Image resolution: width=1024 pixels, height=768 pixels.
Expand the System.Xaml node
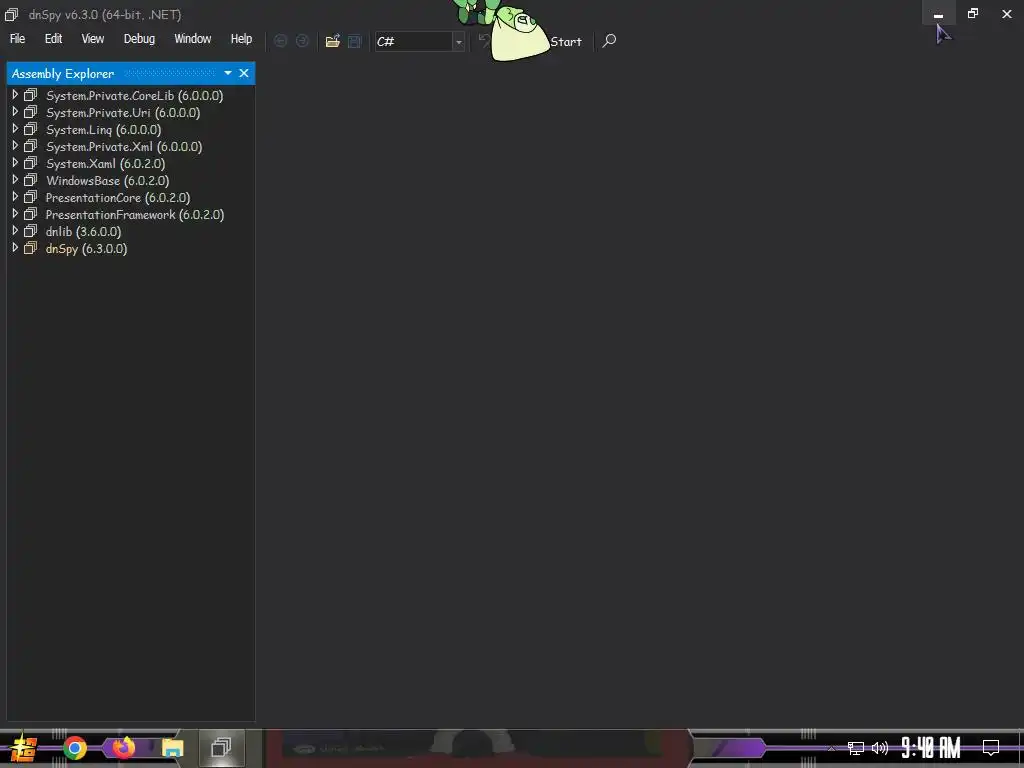point(14,163)
